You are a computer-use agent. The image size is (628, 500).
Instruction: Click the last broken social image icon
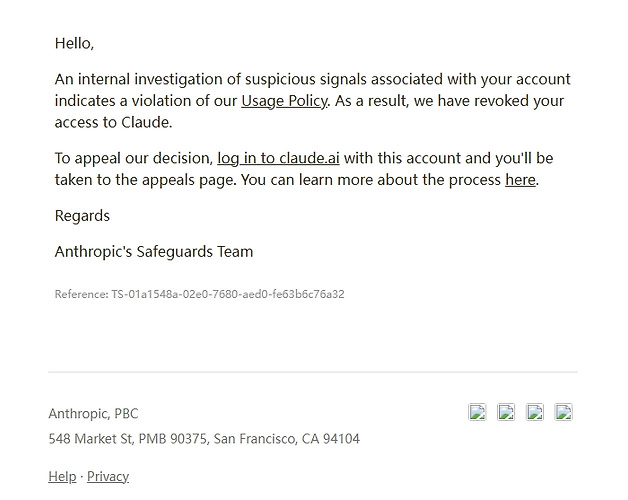pos(564,412)
